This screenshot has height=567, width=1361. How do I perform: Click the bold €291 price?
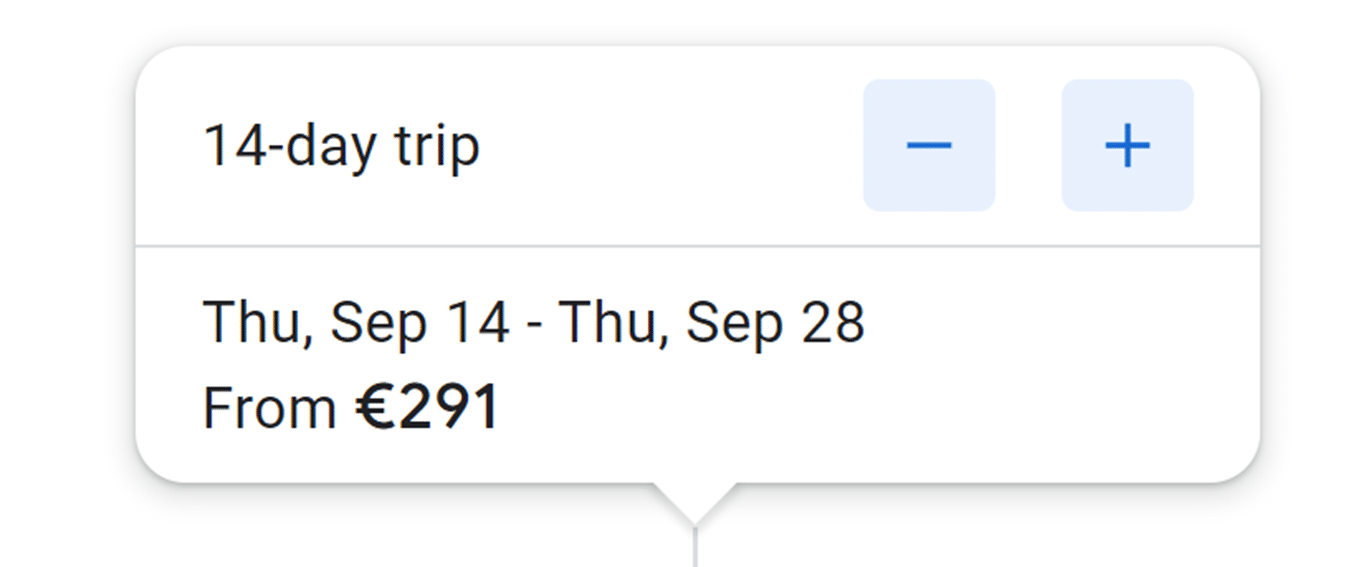click(427, 408)
